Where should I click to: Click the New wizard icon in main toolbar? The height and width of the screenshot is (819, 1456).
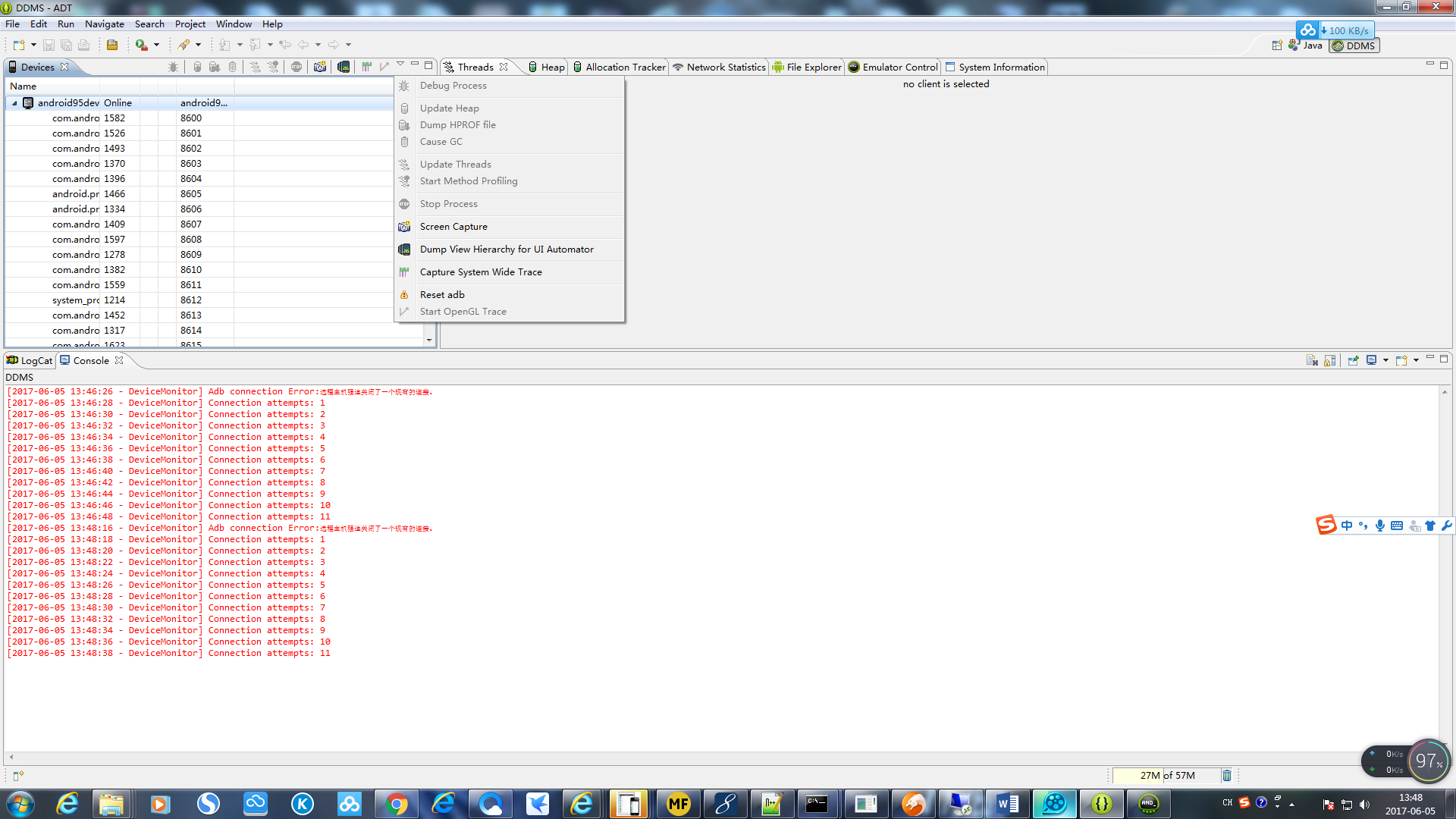(x=19, y=45)
